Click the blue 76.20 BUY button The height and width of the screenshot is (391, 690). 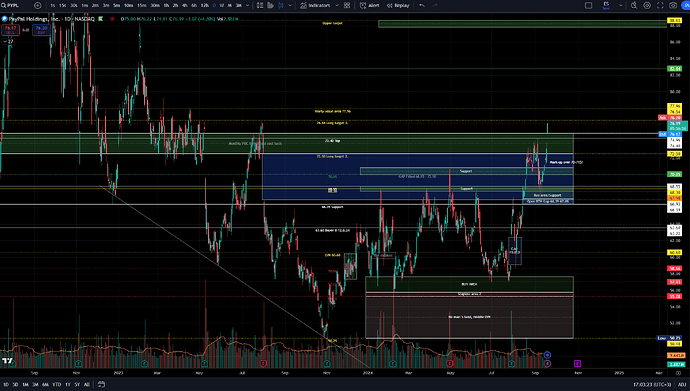[41, 30]
